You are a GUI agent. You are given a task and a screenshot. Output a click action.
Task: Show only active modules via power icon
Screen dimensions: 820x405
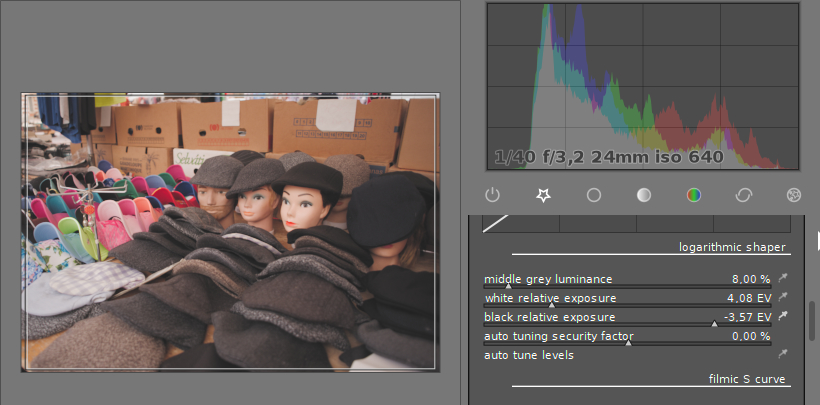[492, 195]
